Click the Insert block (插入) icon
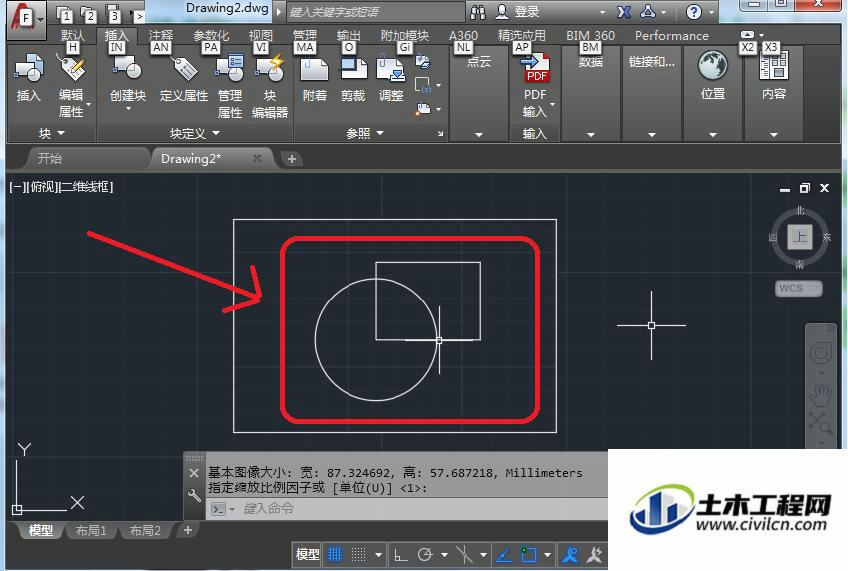 click(x=28, y=69)
